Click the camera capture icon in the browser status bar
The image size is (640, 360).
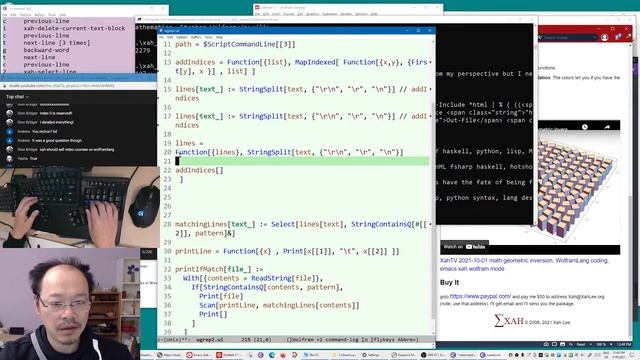546,344
